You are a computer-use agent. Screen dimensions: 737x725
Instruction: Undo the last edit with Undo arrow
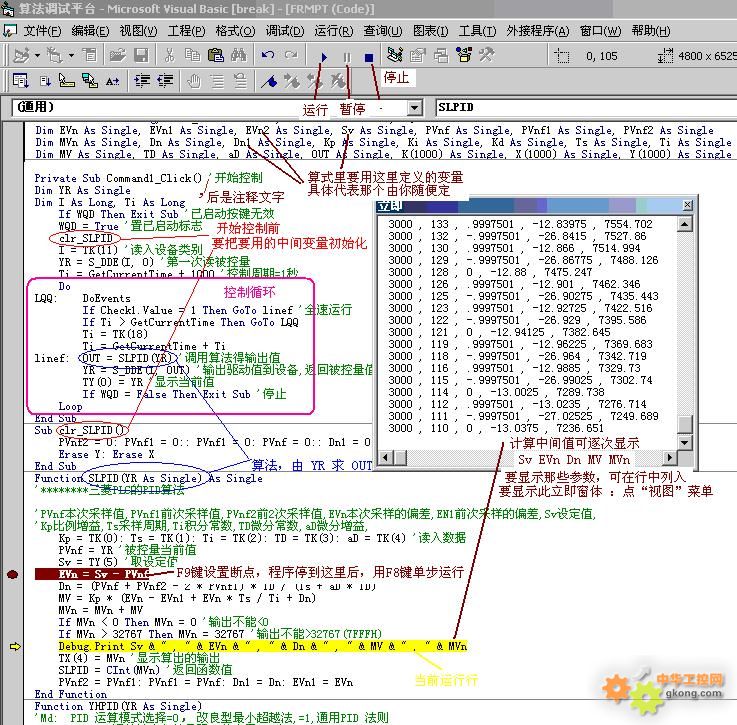point(267,55)
